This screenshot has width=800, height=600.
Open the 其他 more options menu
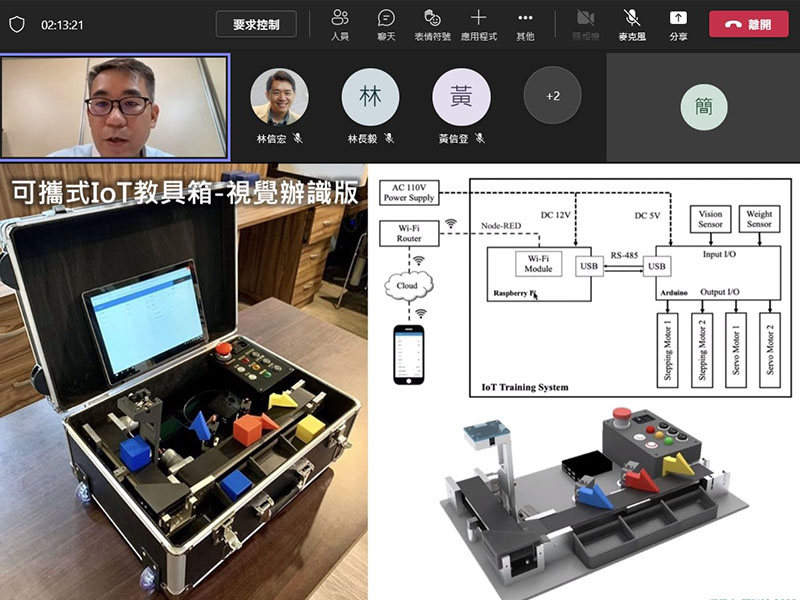(x=525, y=24)
